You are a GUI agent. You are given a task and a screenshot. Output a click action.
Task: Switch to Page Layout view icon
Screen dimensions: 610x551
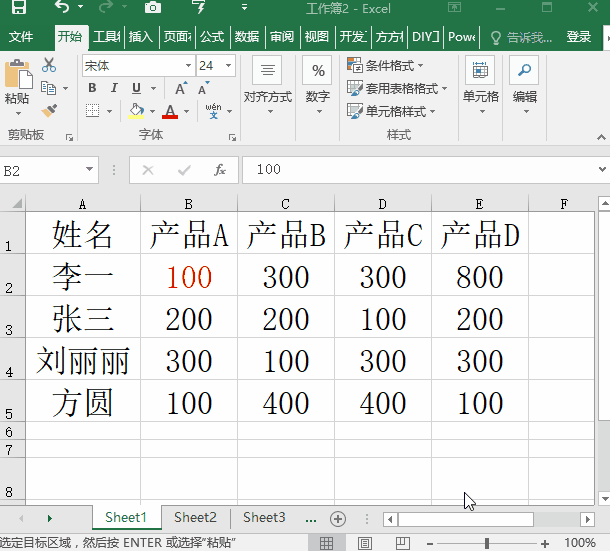365,543
